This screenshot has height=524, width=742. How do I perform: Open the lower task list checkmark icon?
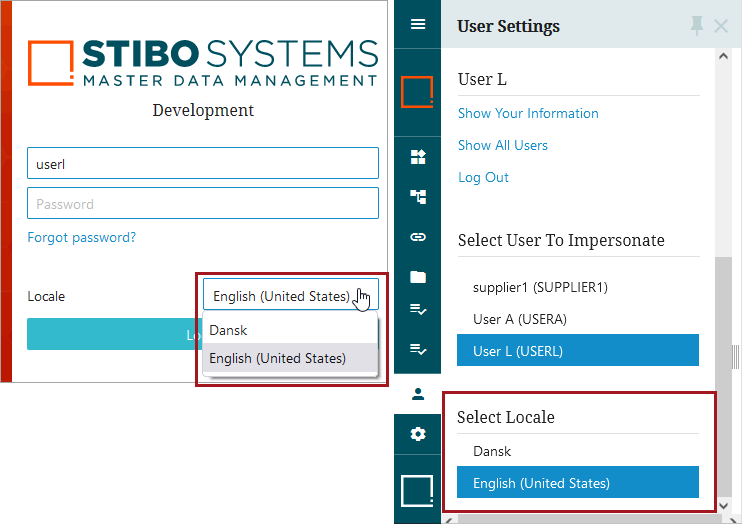(417, 349)
